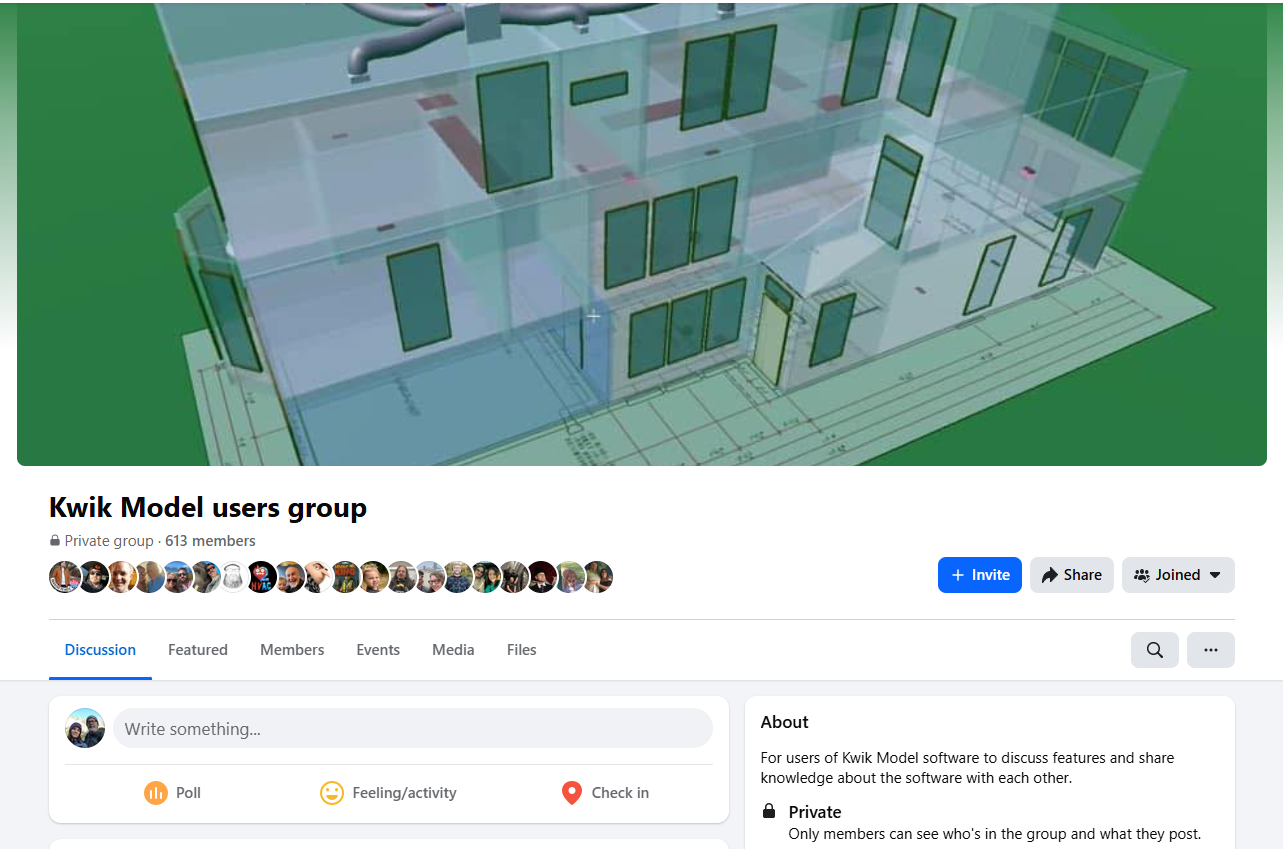Click the blue Invite button

pos(979,575)
